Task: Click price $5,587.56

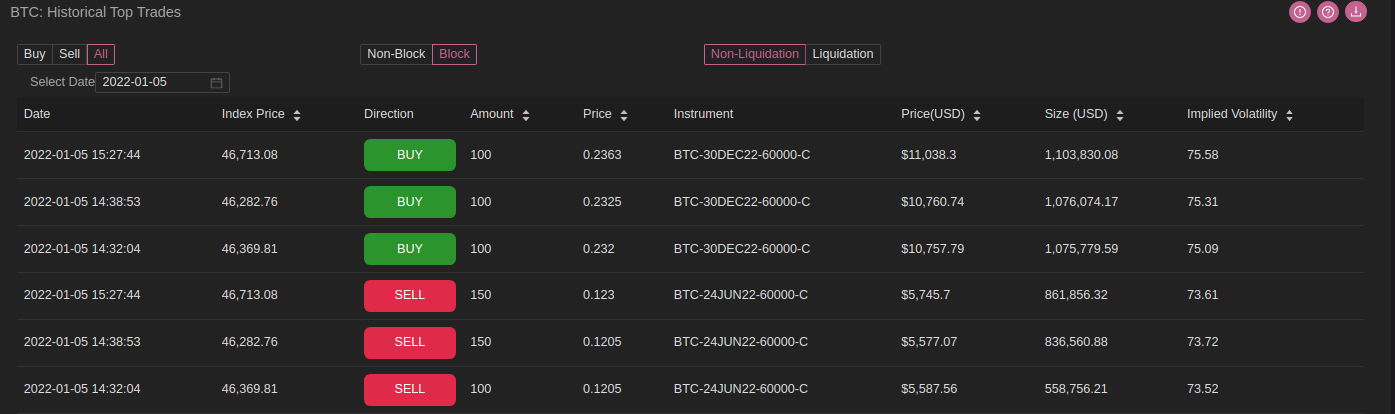Action: pos(929,389)
